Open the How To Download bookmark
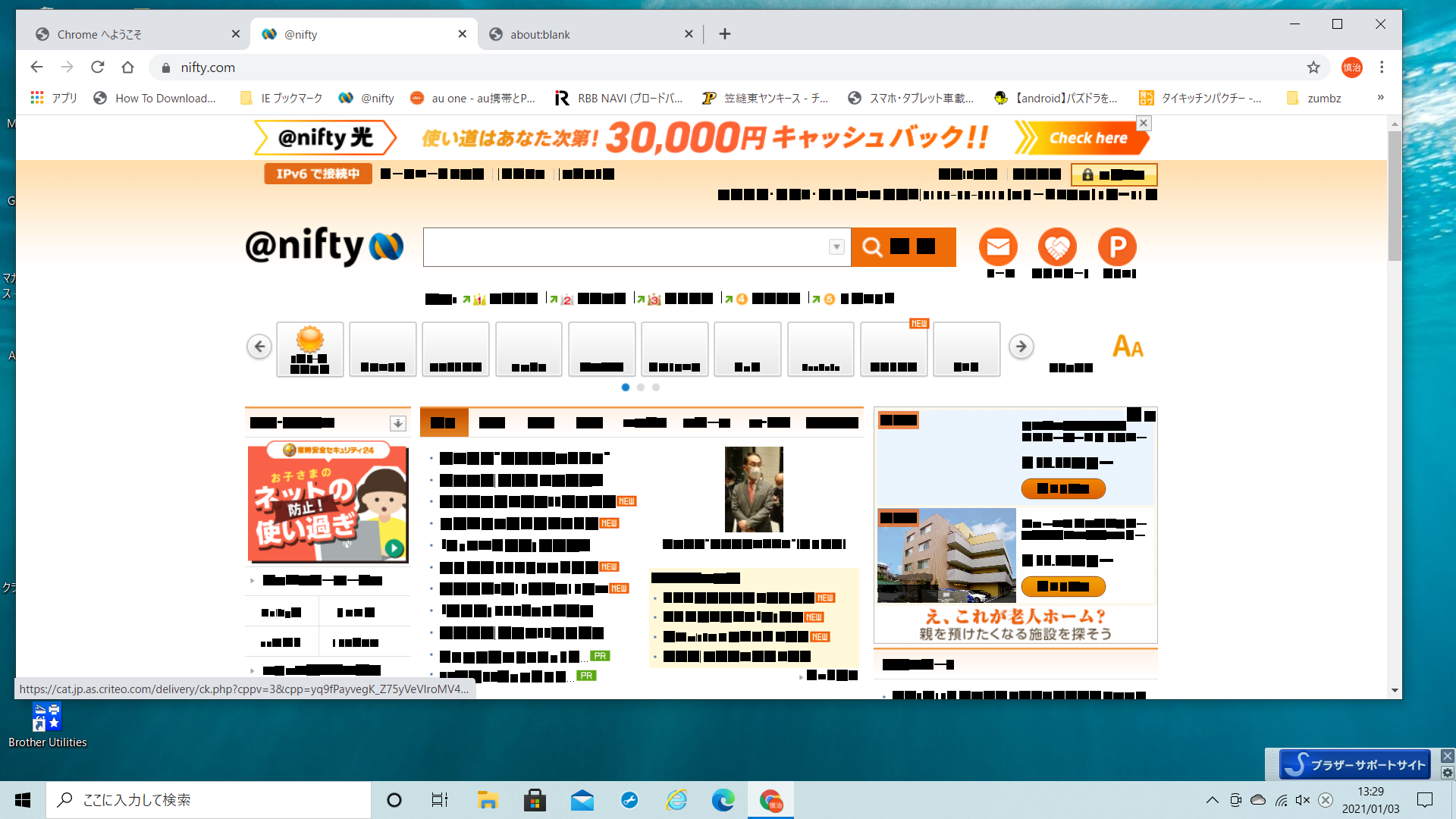Screen dimensions: 1456x819 point(155,98)
